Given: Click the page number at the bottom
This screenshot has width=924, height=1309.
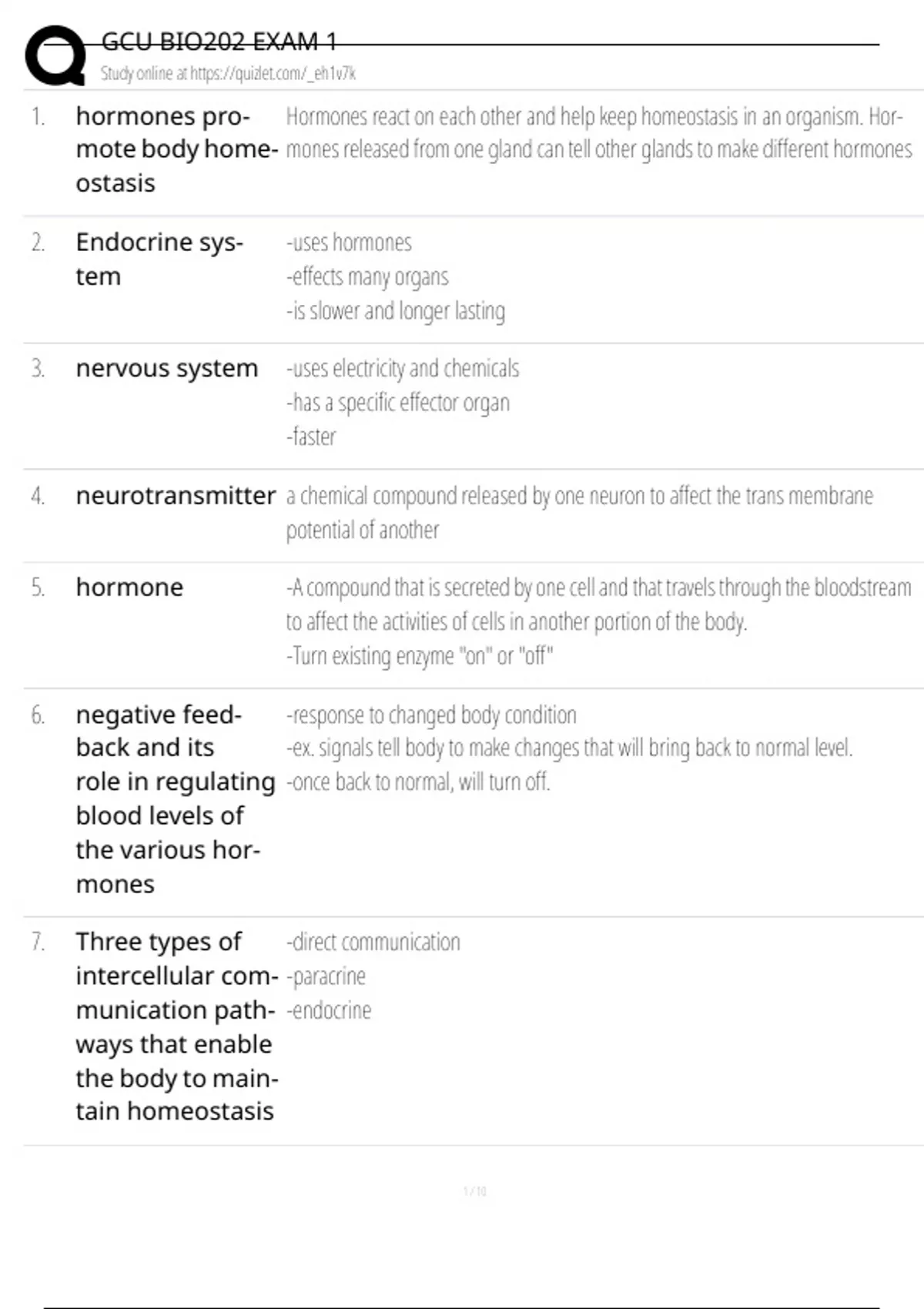Looking at the screenshot, I should [474, 1191].
